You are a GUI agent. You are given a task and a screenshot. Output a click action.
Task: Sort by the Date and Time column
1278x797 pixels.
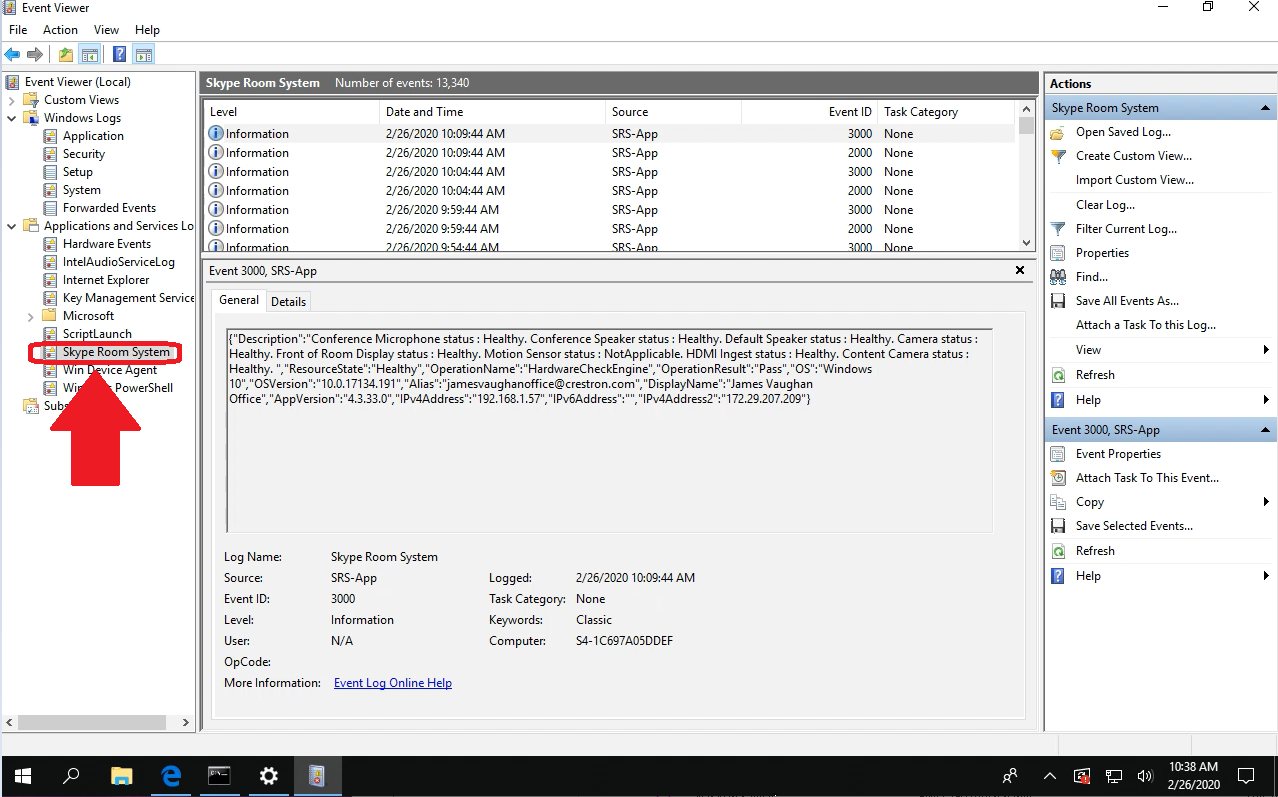[x=493, y=112]
